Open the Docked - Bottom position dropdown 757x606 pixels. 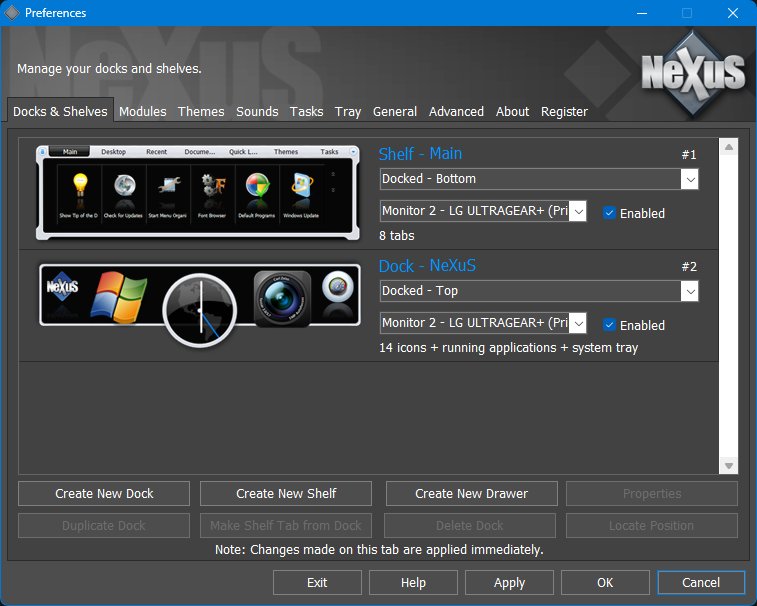tap(539, 179)
